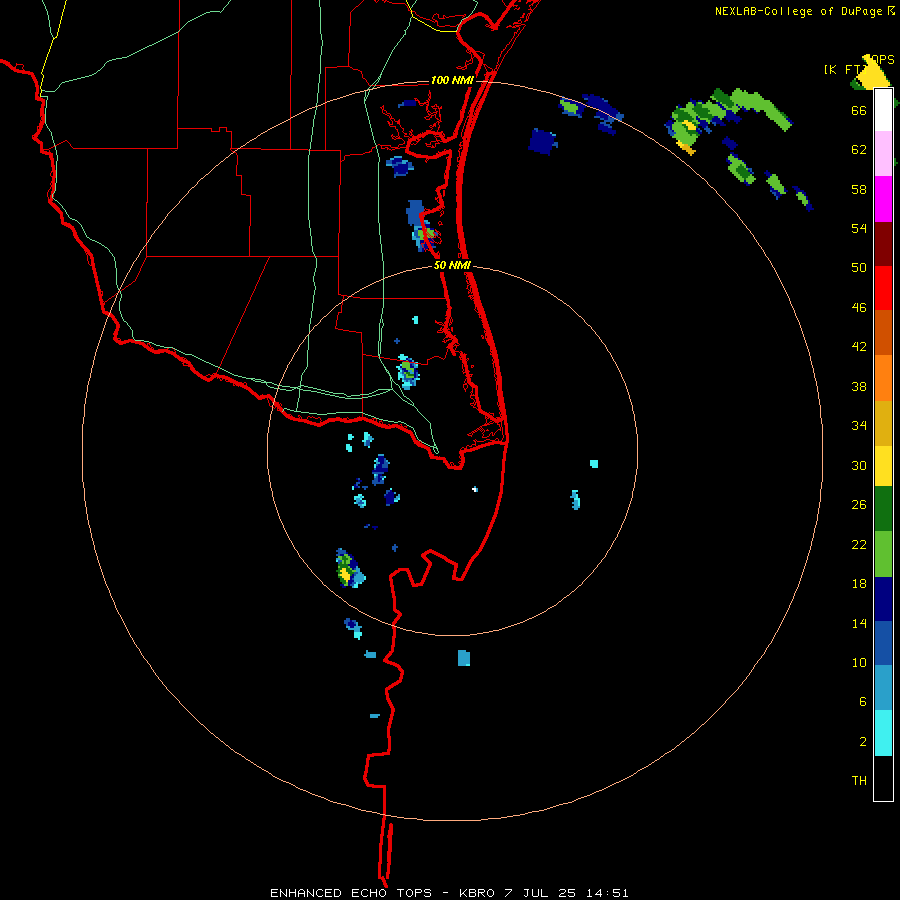Screen dimensions: 900x900
Task: Select the bright yellow legend swatch
Action: [883, 466]
